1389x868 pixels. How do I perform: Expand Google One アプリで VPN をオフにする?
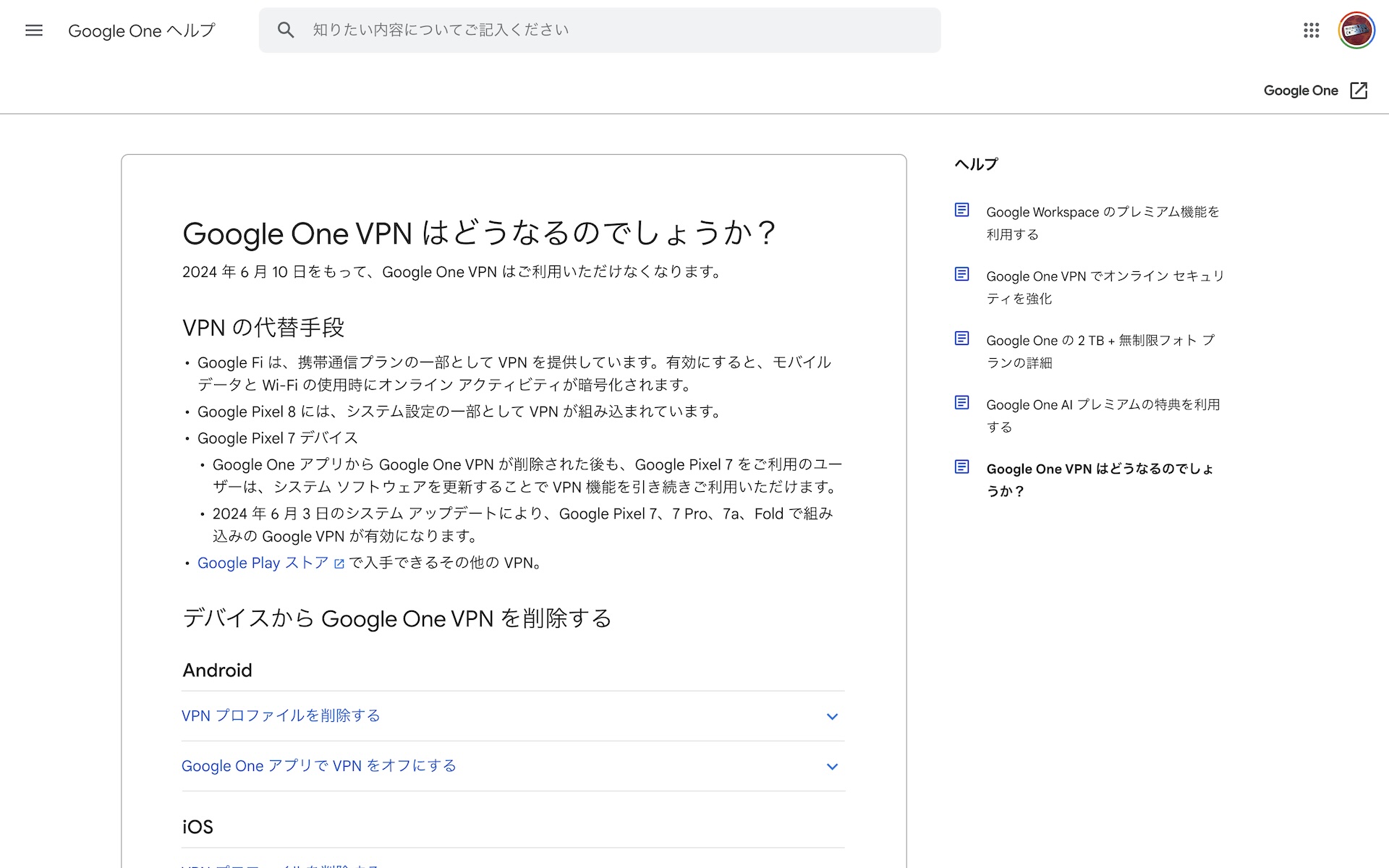318,766
